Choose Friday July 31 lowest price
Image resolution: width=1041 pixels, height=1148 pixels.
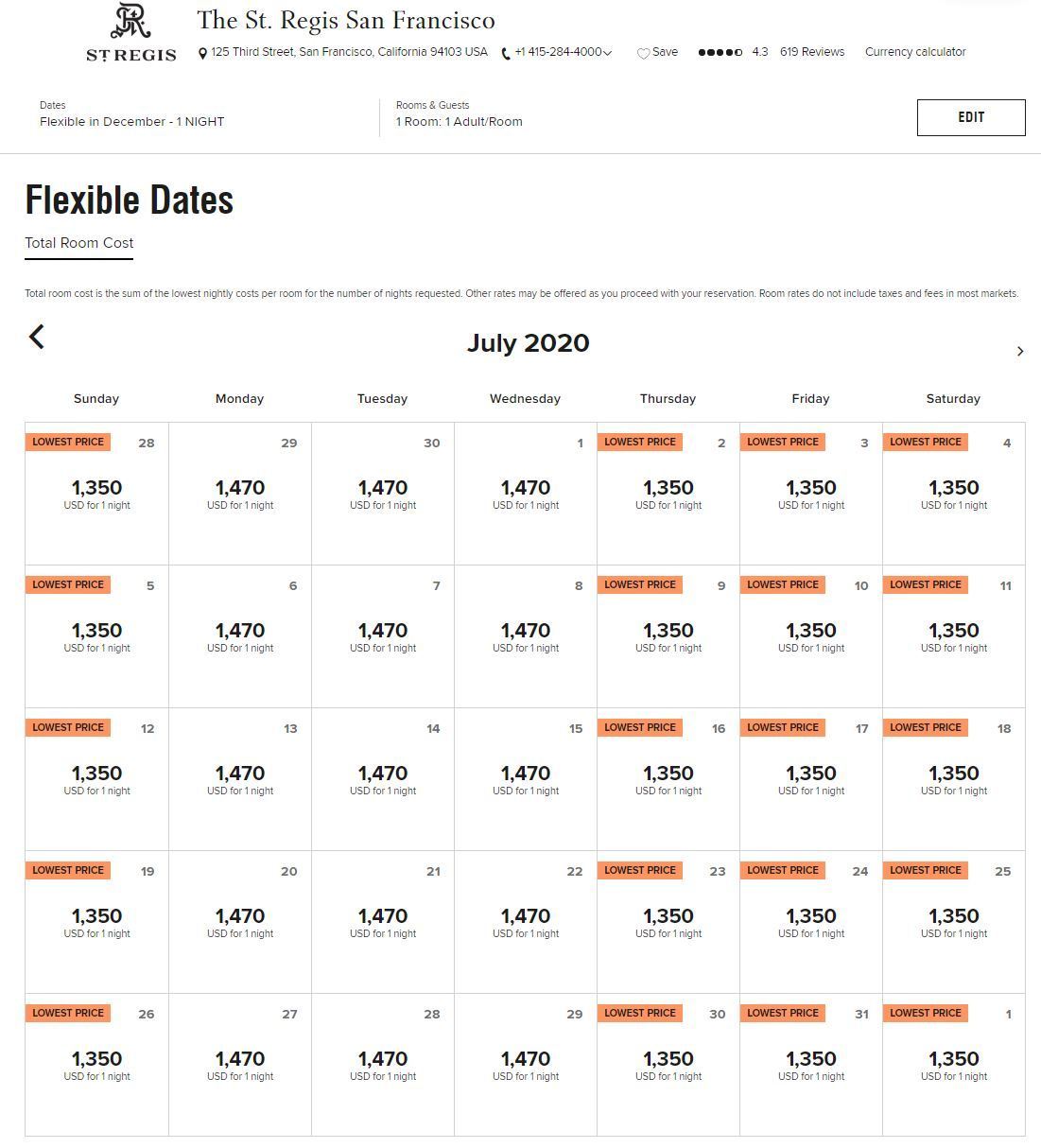coord(811,1065)
